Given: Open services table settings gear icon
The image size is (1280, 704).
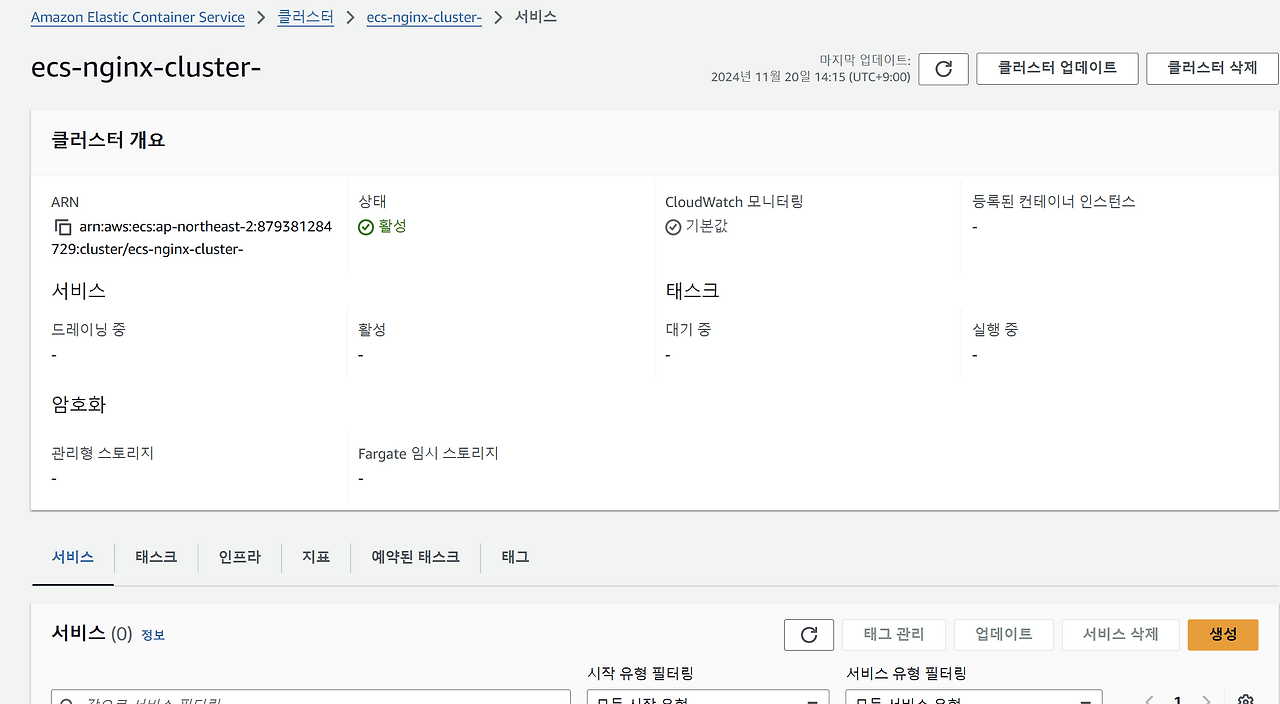Looking at the screenshot, I should click(1245, 700).
